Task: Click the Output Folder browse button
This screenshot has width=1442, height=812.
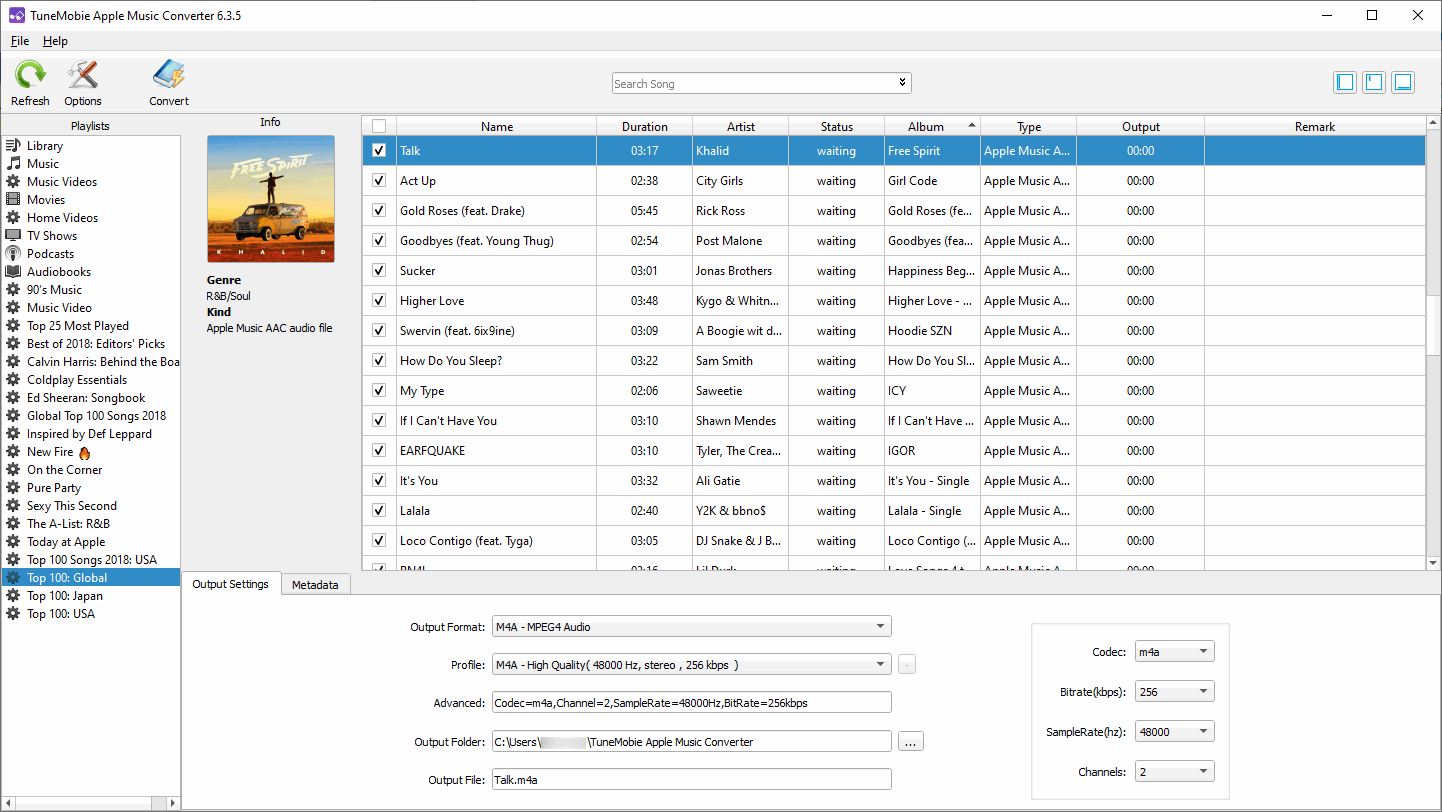Action: [910, 741]
